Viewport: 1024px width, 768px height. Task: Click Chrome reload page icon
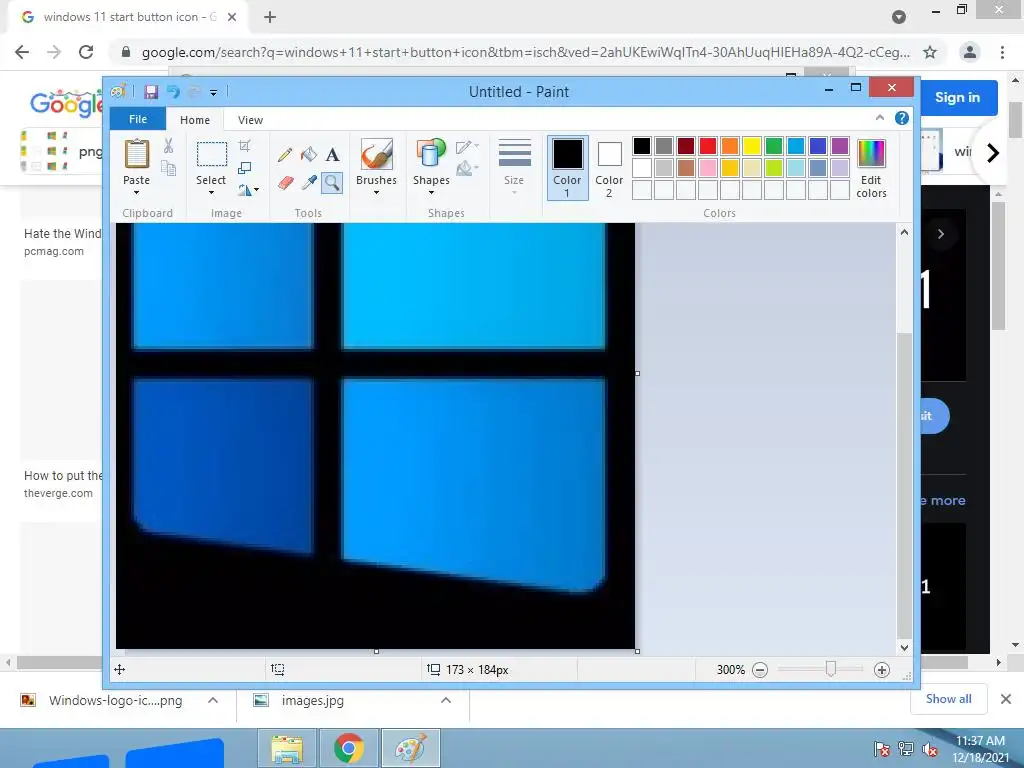tap(86, 52)
